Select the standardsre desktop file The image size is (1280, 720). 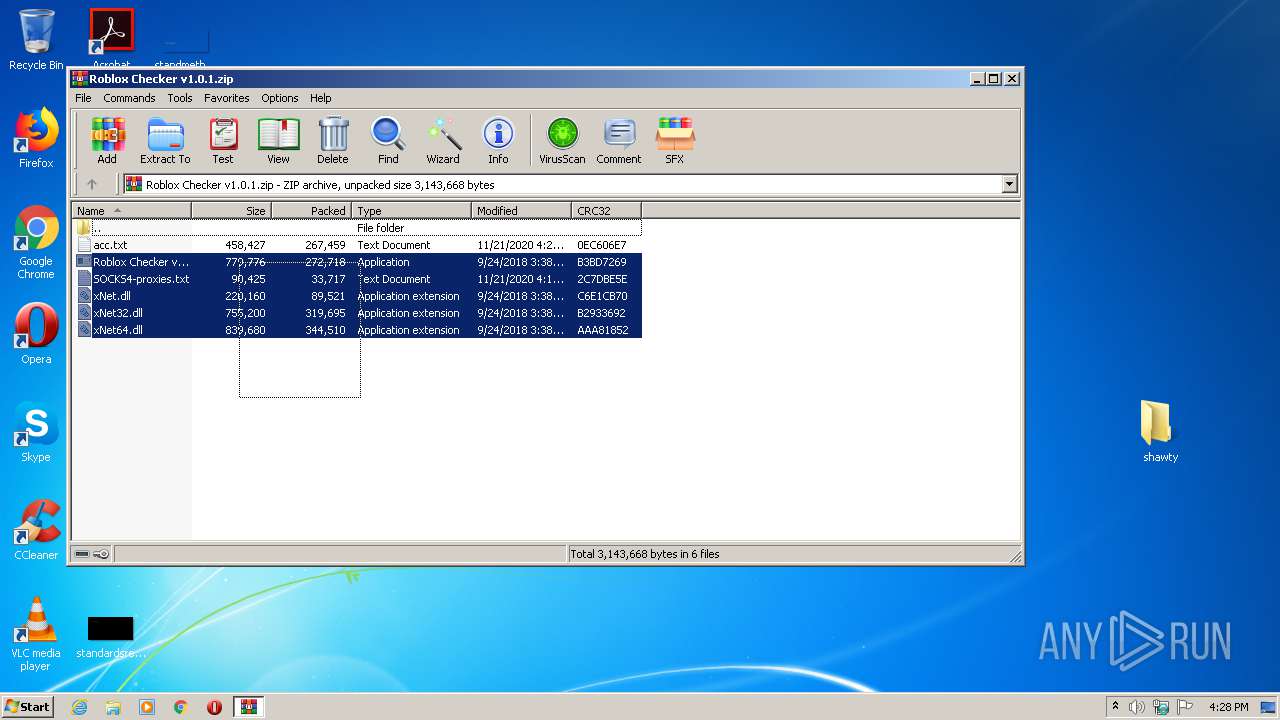click(x=111, y=636)
